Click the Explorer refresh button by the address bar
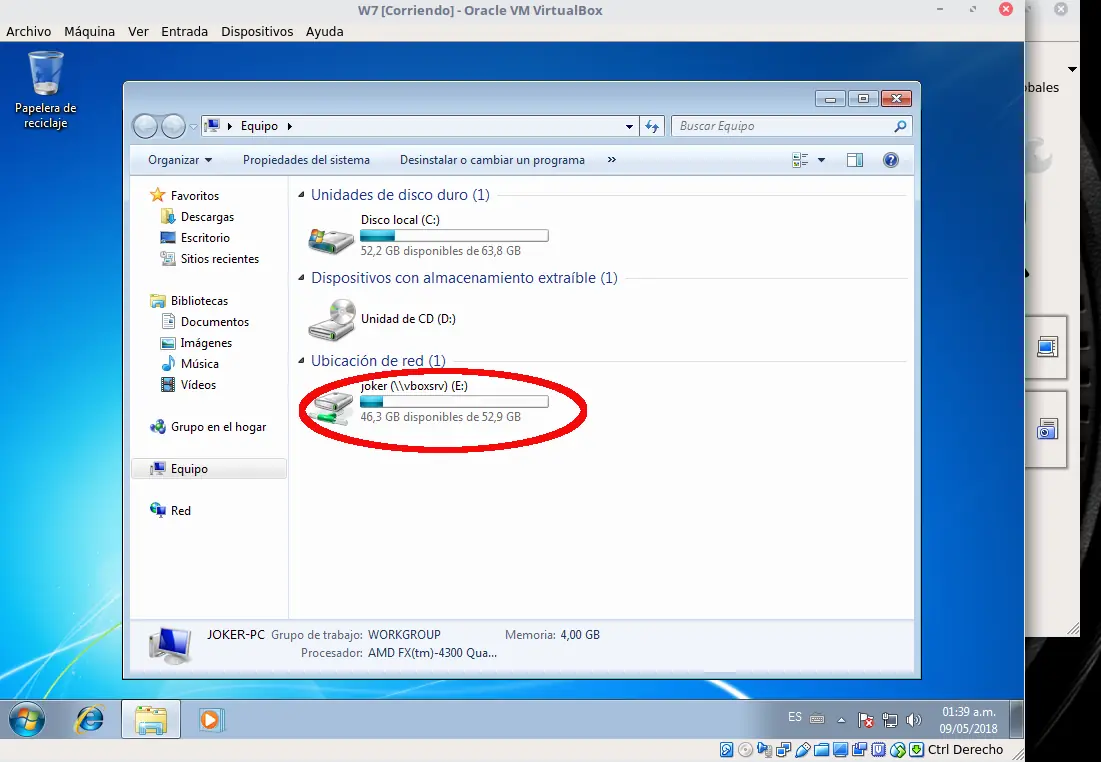This screenshot has height=762, width=1101. tap(652, 126)
